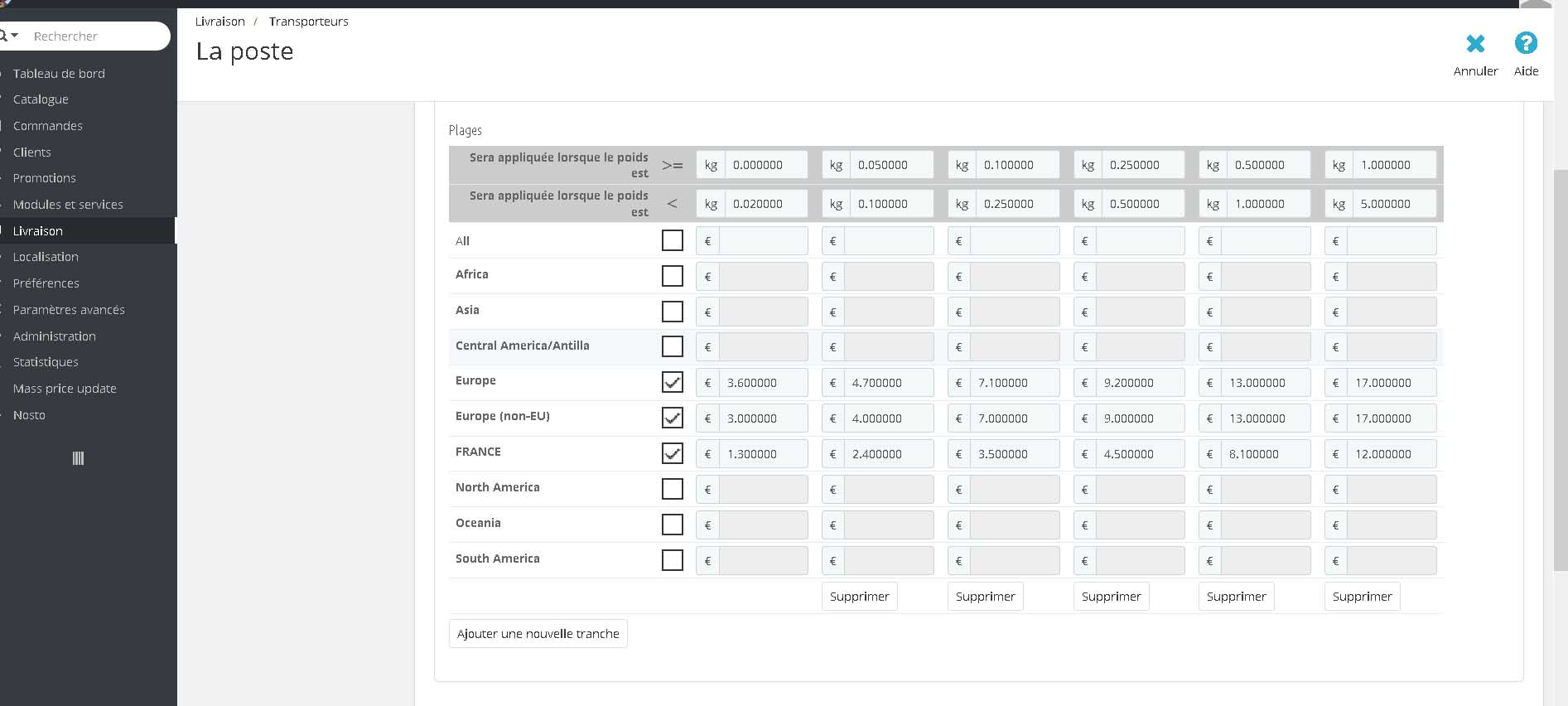Delete the 1.000000 to 5.000000 range

[1363, 597]
